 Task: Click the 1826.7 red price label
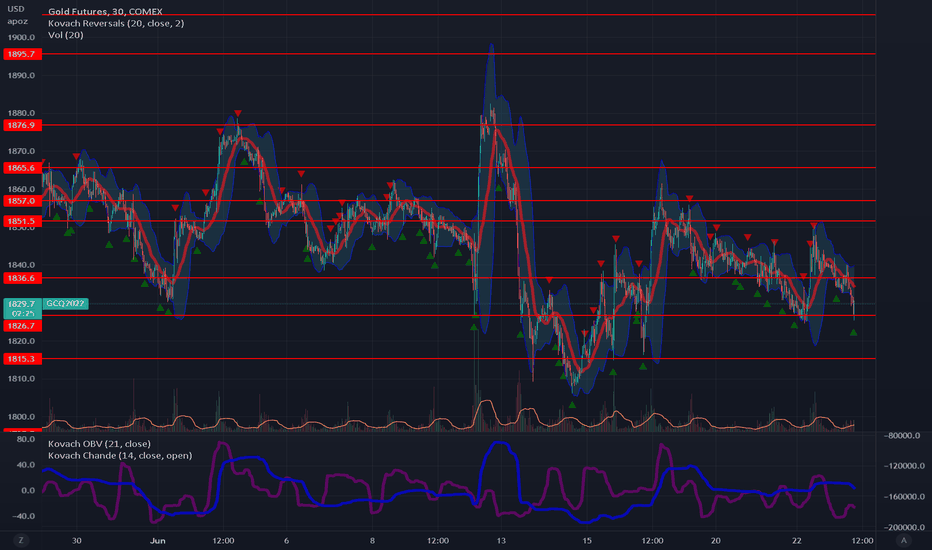click(23, 326)
